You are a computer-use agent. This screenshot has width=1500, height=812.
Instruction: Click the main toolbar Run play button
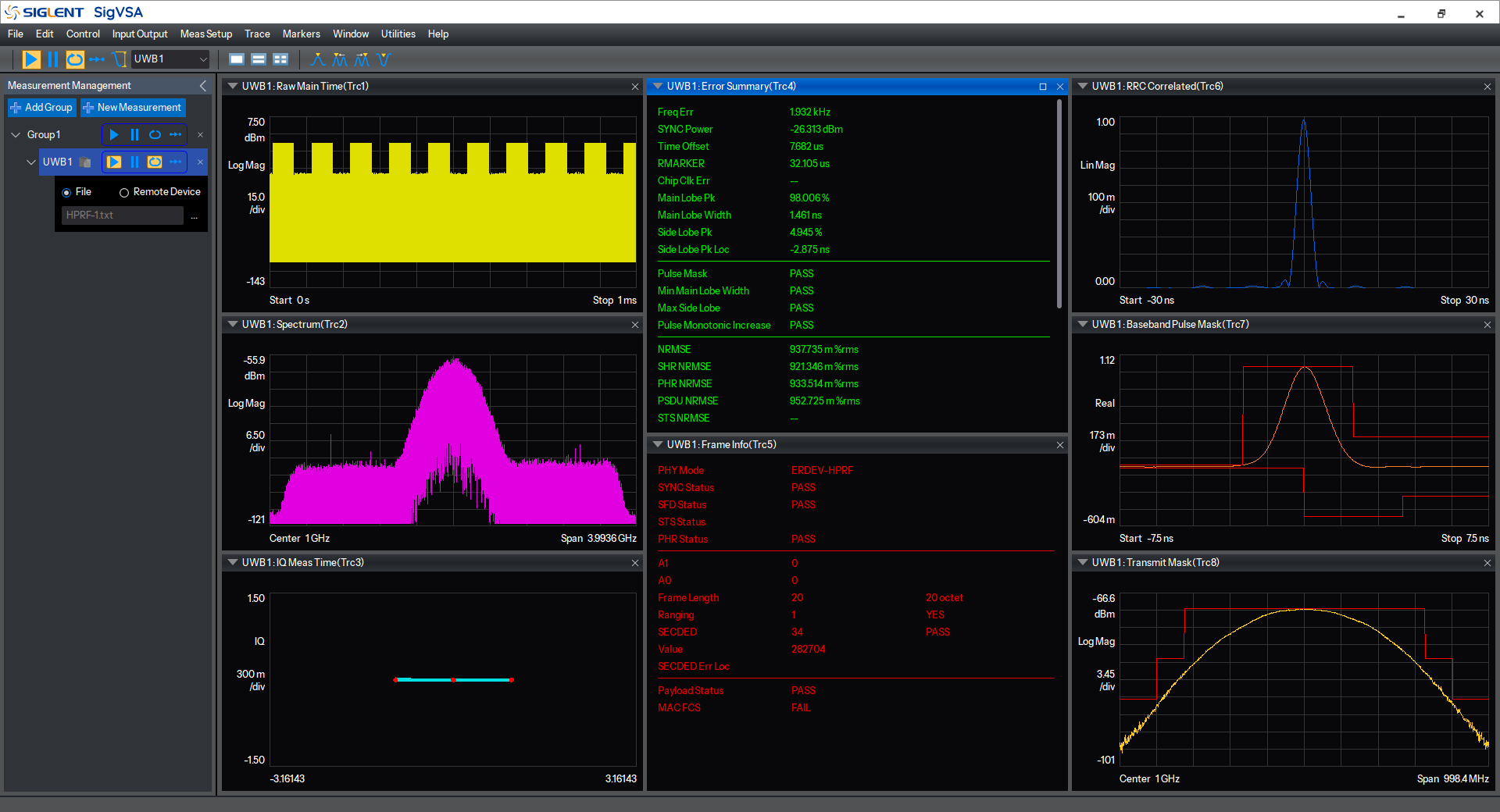[x=31, y=59]
